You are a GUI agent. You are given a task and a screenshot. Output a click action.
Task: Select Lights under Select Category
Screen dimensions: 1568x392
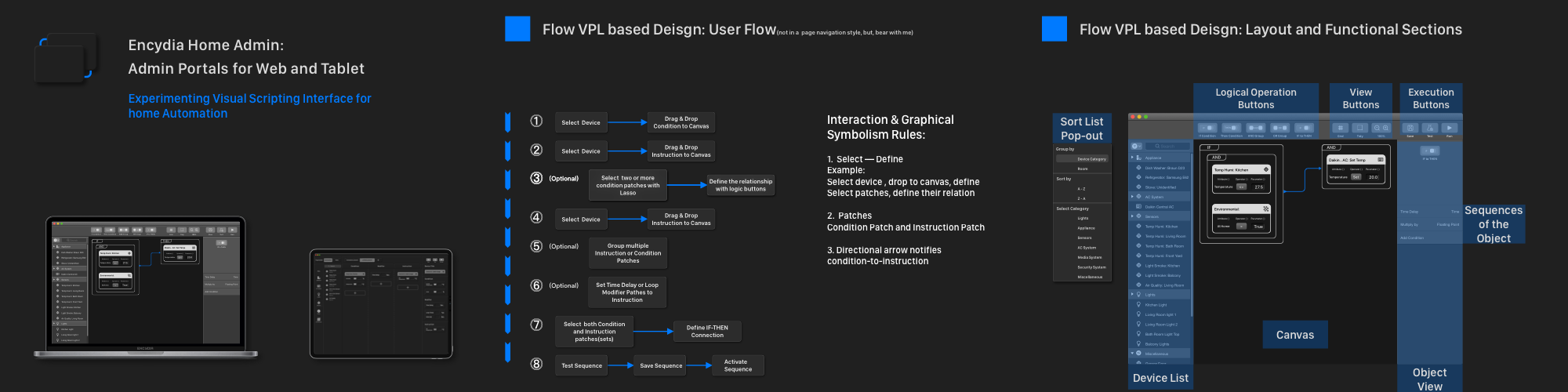pyautogui.click(x=1083, y=219)
